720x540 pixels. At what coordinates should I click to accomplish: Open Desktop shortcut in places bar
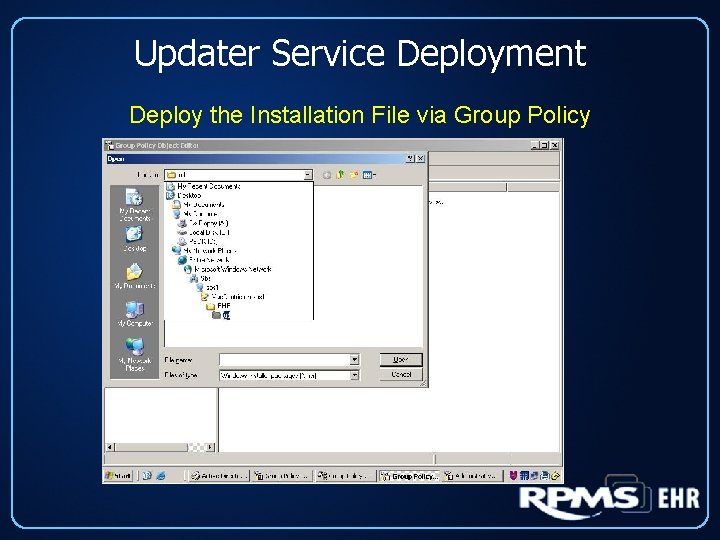pyautogui.click(x=135, y=239)
